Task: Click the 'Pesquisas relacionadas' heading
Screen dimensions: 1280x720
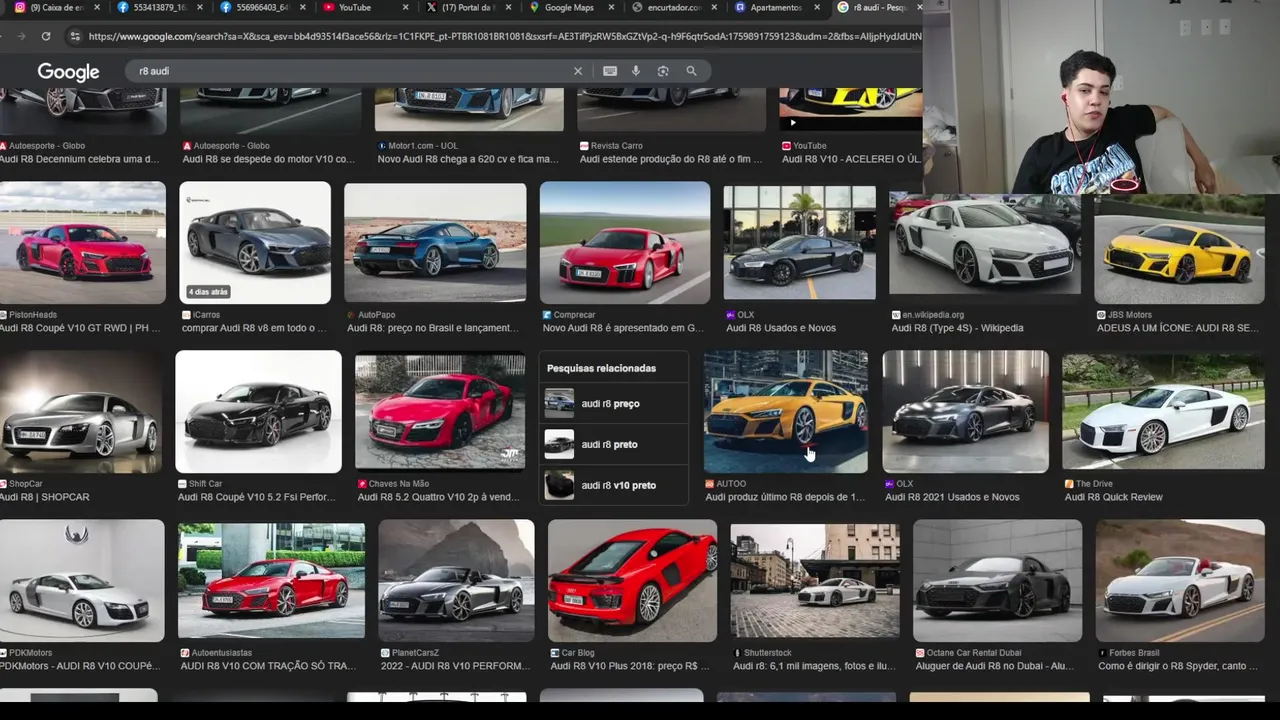Action: pos(601,368)
